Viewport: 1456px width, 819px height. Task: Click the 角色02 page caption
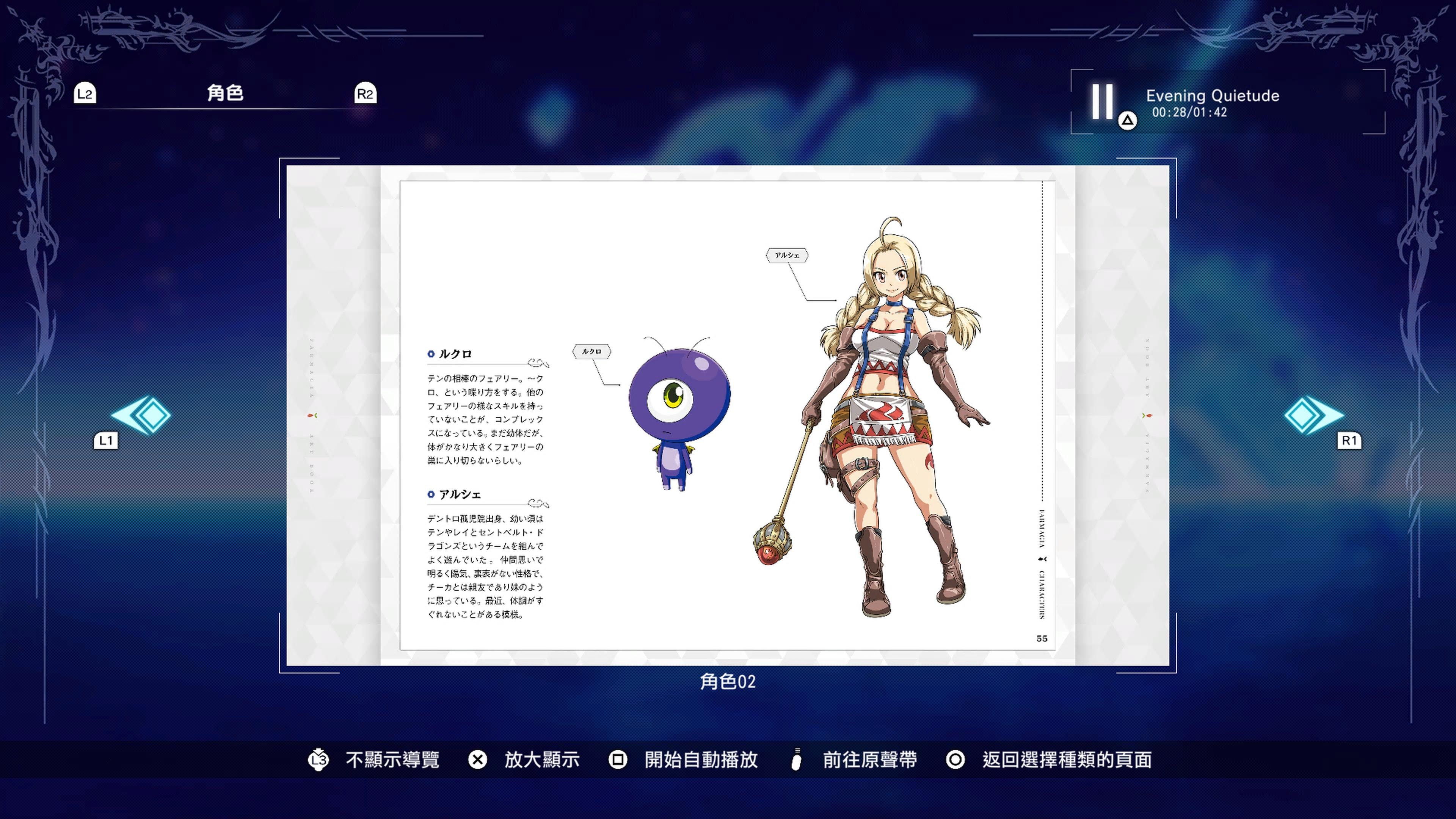click(x=728, y=682)
